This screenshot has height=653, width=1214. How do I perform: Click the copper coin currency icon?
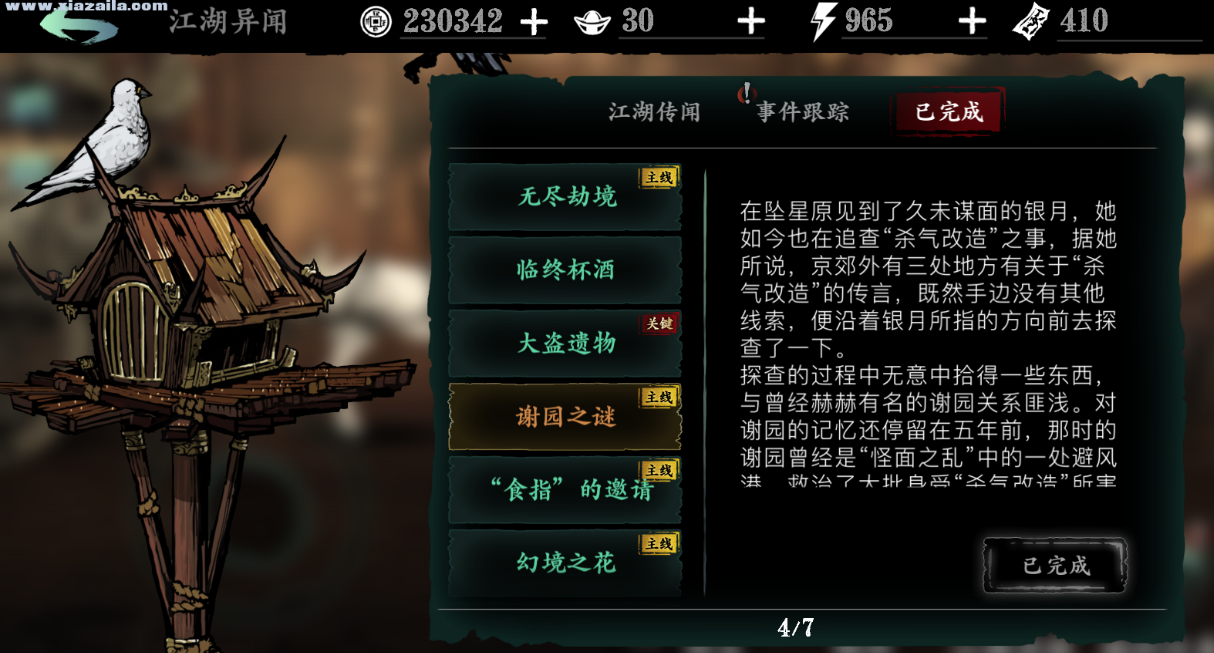(x=376, y=21)
